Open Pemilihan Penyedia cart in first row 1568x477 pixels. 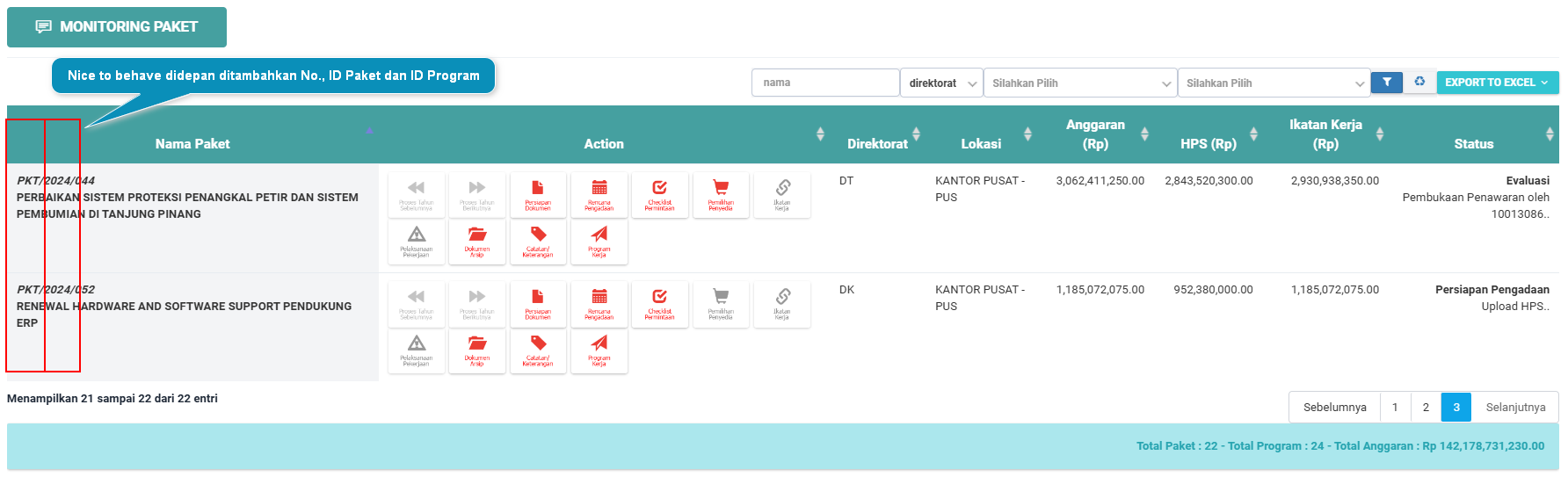[x=721, y=194]
